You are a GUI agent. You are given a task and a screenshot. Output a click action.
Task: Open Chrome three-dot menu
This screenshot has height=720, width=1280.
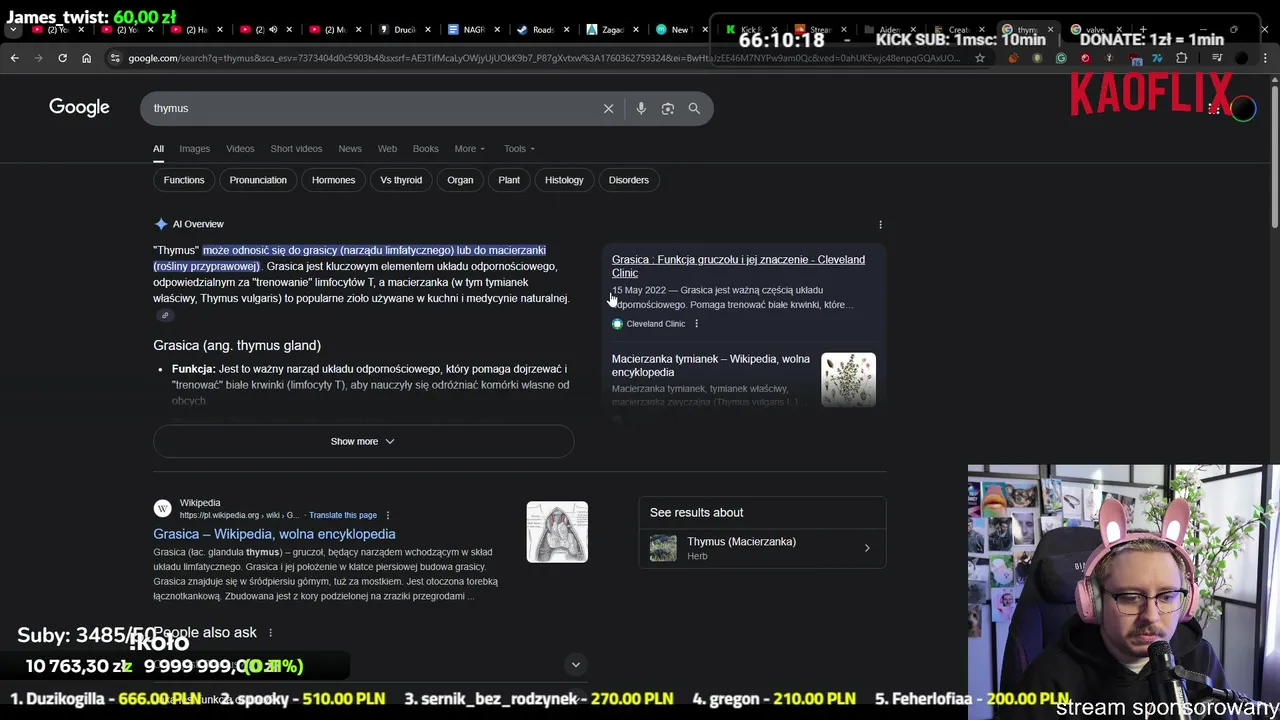1265,58
